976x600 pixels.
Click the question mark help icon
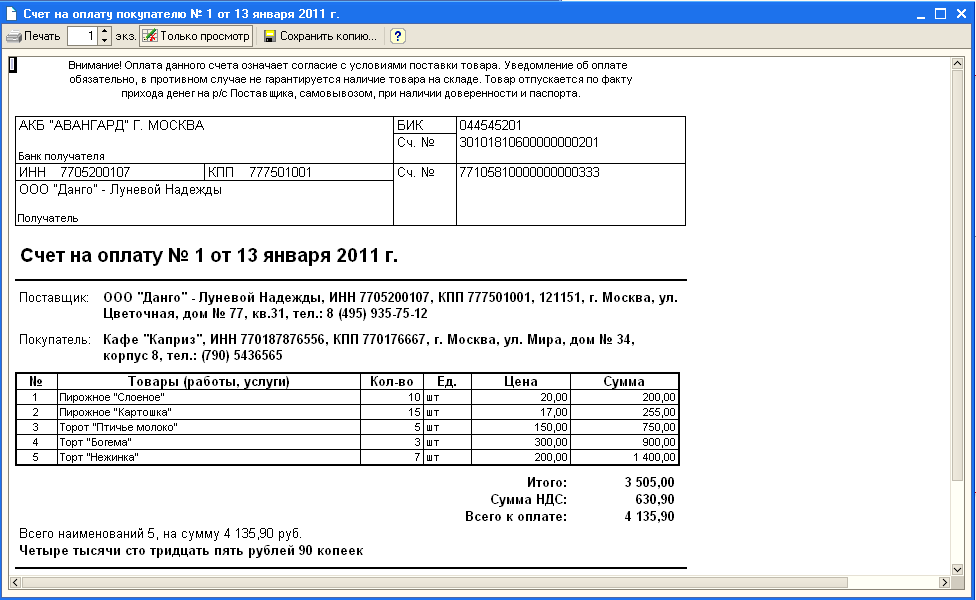[398, 37]
